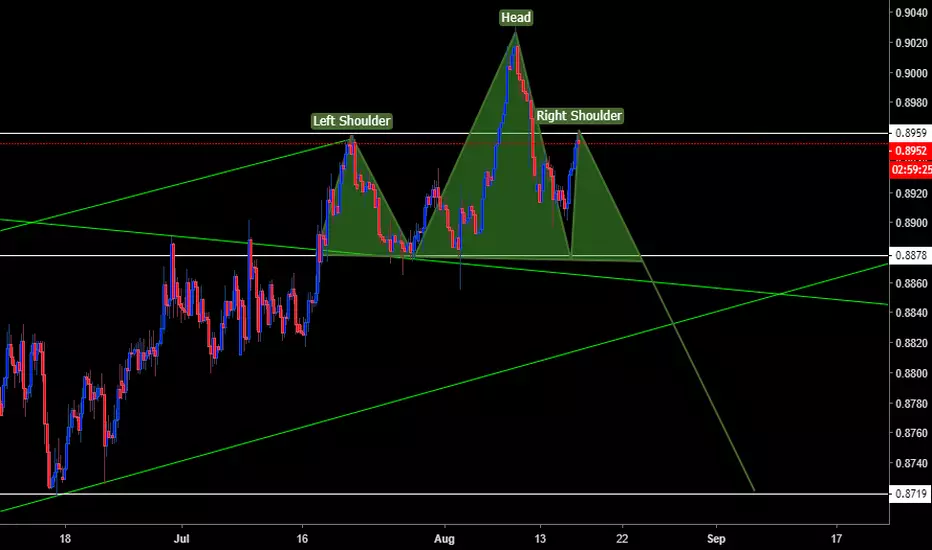
Task: Click the 13 date label on time axis
Action: (x=540, y=539)
